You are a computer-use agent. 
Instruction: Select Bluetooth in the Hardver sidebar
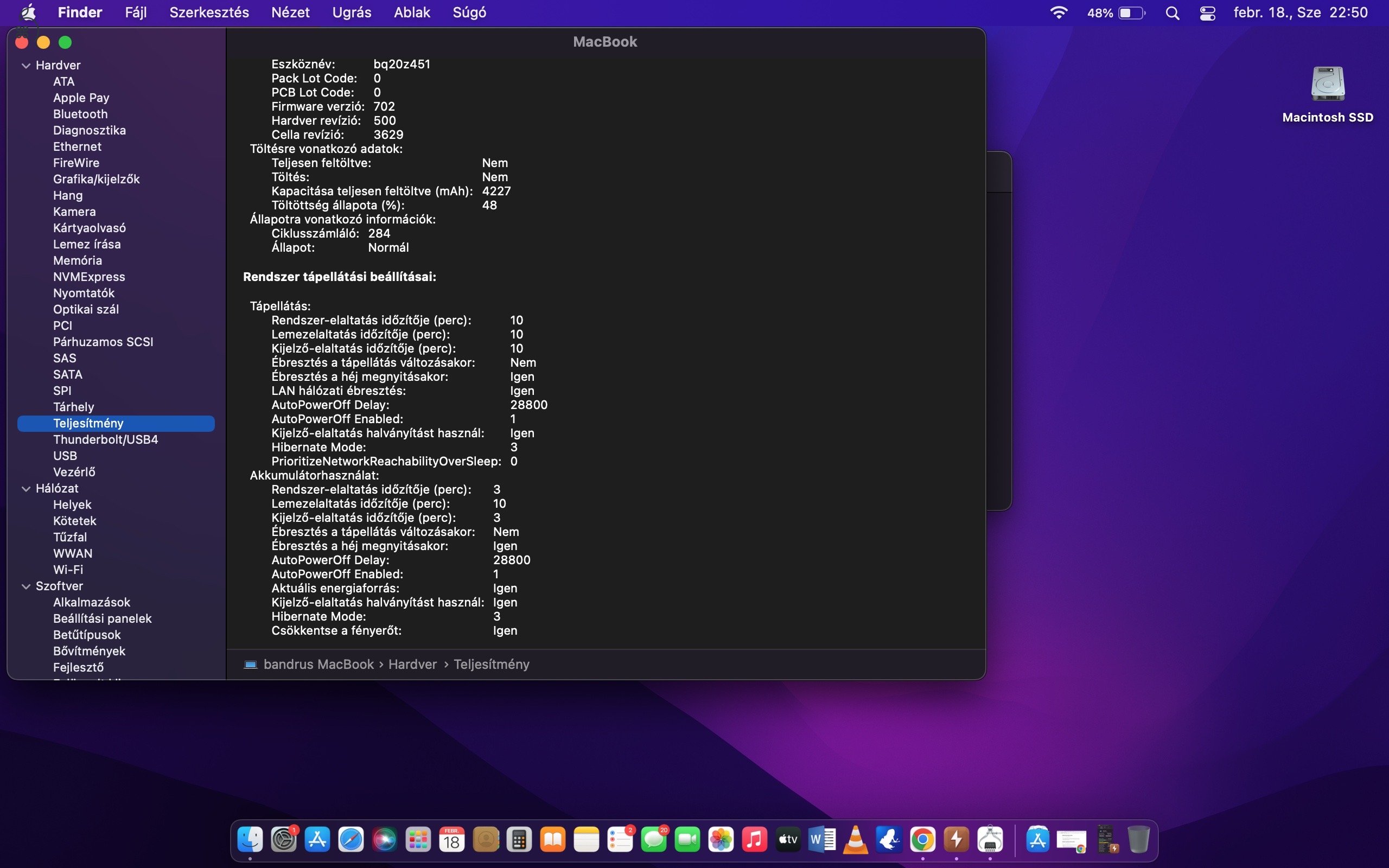coord(80,114)
